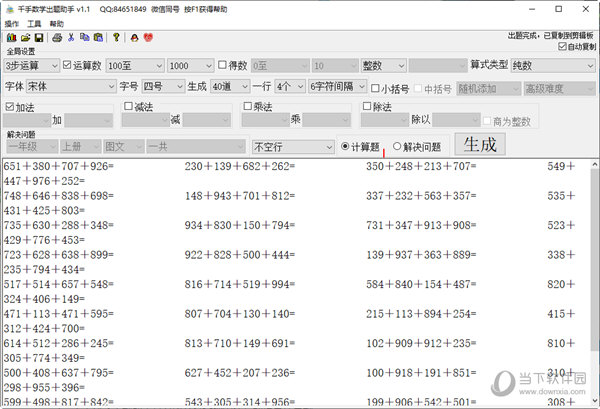Screen dimensions: 600x409
Task: Open the 操作 menu
Action: [12, 24]
